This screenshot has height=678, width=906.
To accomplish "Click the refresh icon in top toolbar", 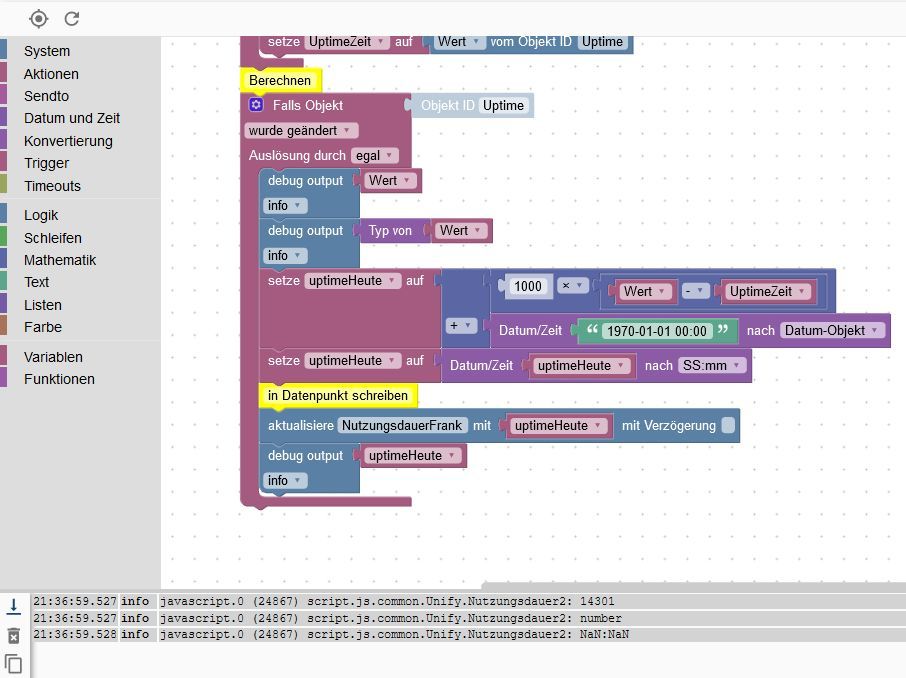I will point(72,19).
